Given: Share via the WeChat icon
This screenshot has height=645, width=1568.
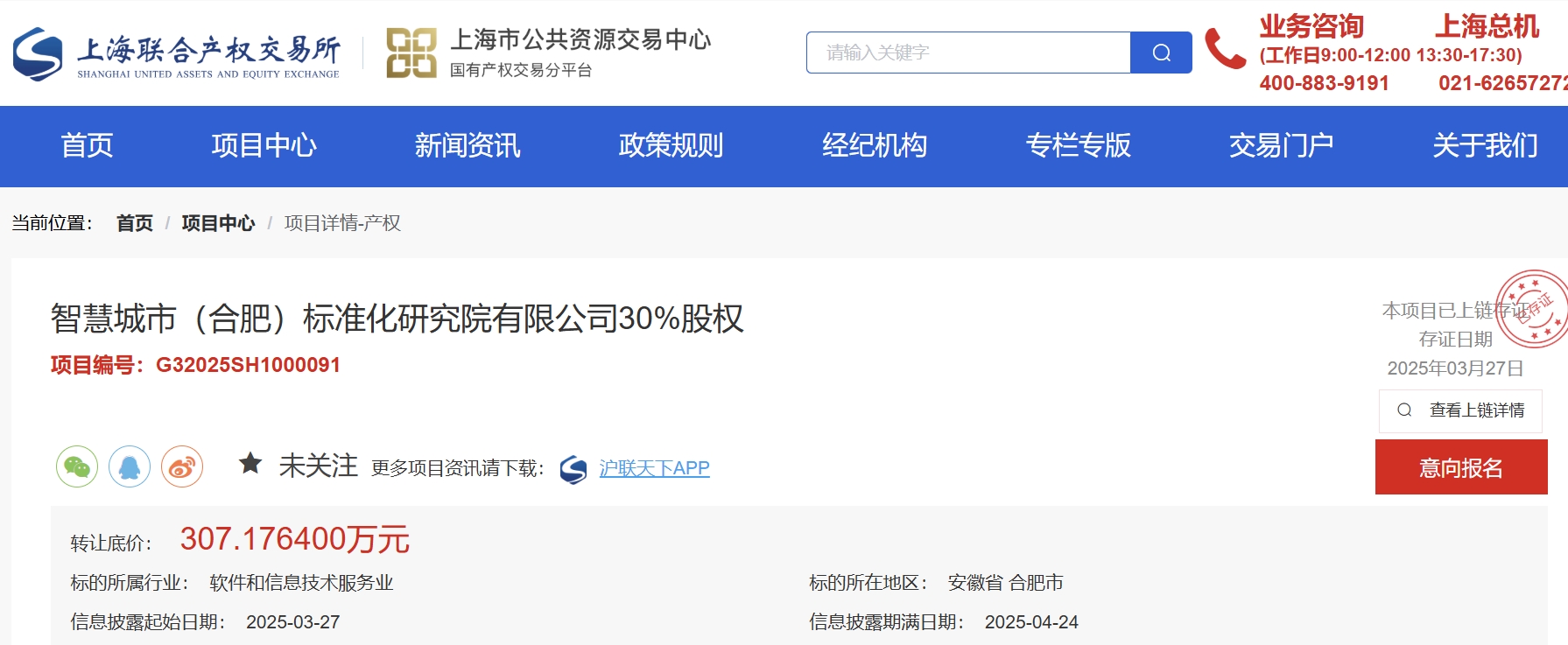Looking at the screenshot, I should (x=77, y=466).
